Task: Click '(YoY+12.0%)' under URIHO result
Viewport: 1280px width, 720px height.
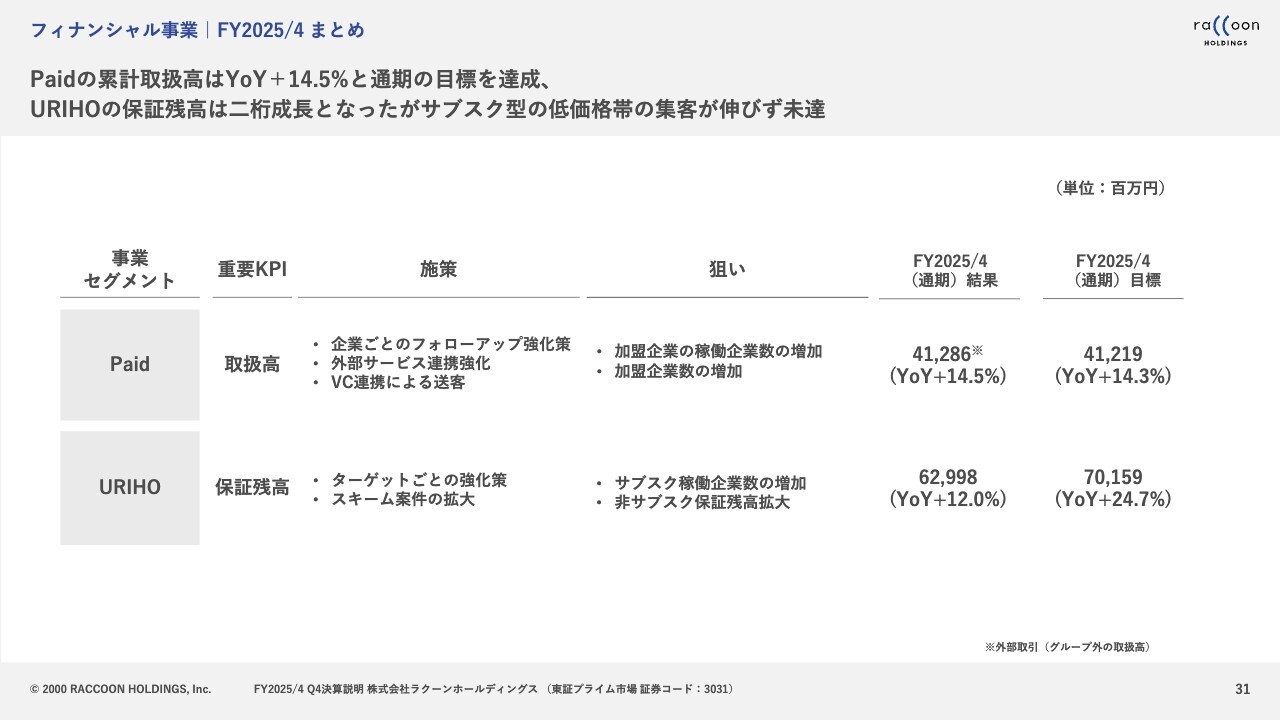Action: (x=948, y=500)
